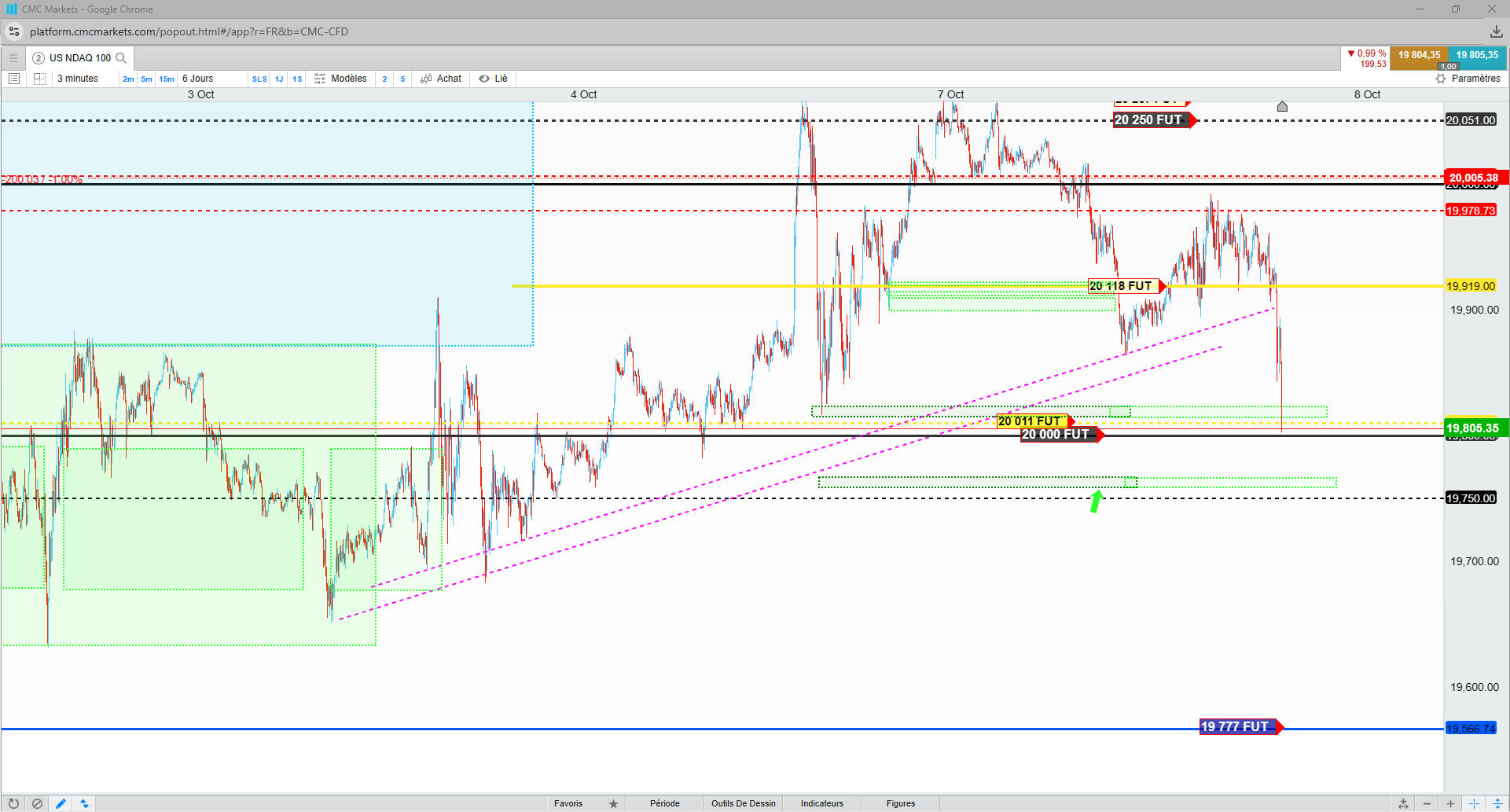1510x812 pixels.
Task: Click the 19,919.00 yellow price axis tag
Action: [1471, 286]
